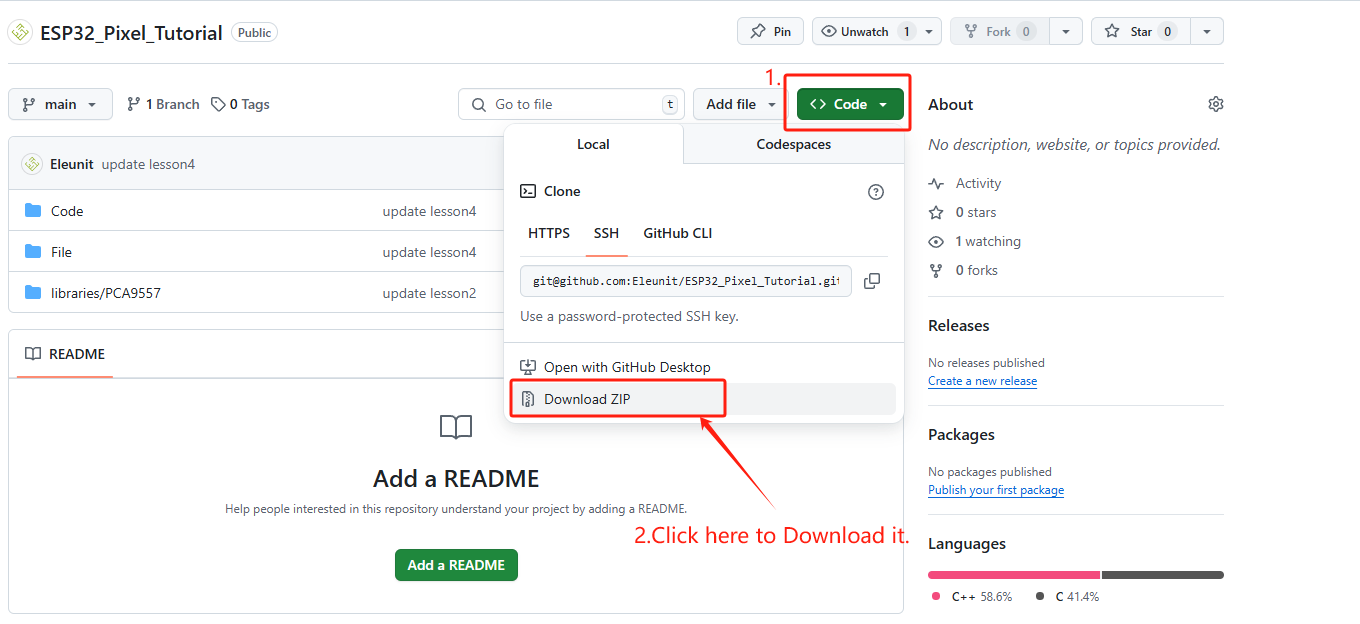Switch to the Local tab
The image size is (1360, 624).
click(593, 144)
